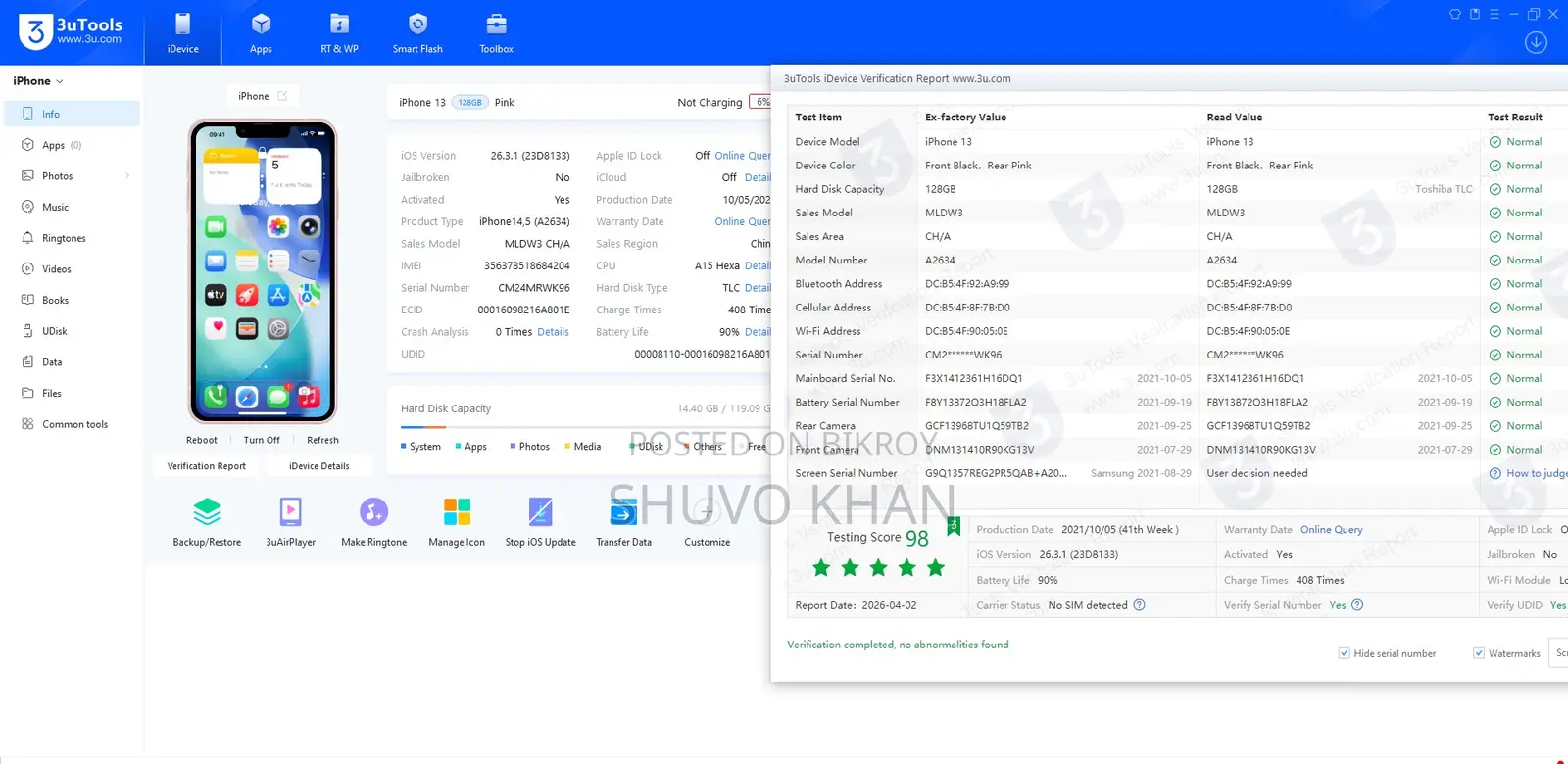The height and width of the screenshot is (764, 1568).
Task: Click help icon beside No SIM detected
Action: coord(1139,605)
